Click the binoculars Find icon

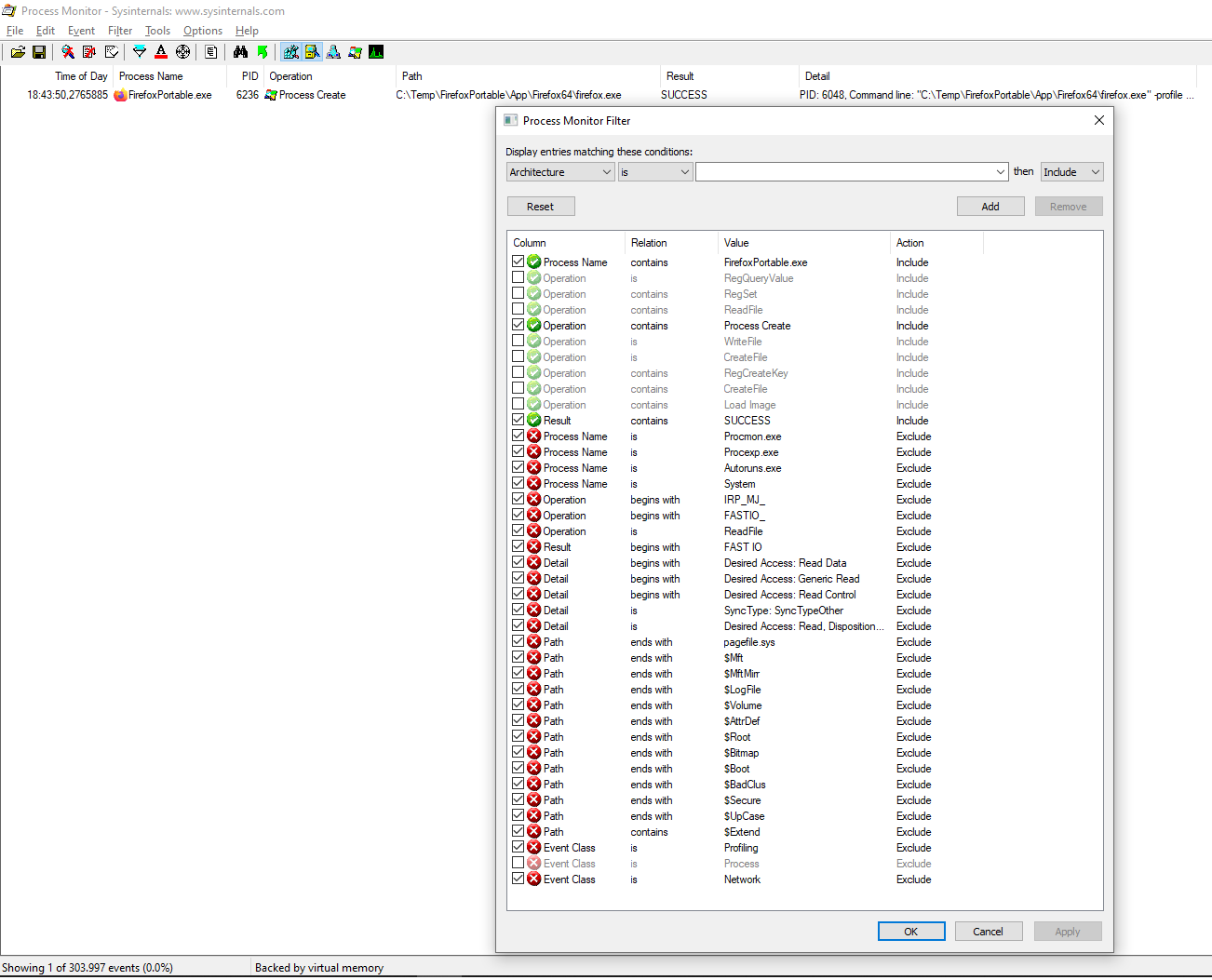tap(241, 52)
